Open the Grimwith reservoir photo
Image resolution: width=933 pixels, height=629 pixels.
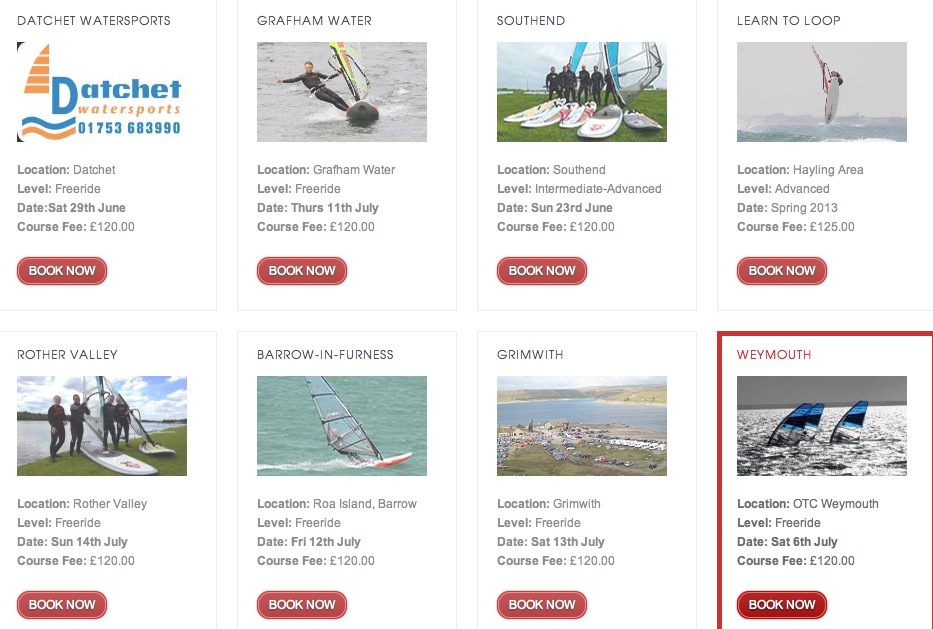581,425
